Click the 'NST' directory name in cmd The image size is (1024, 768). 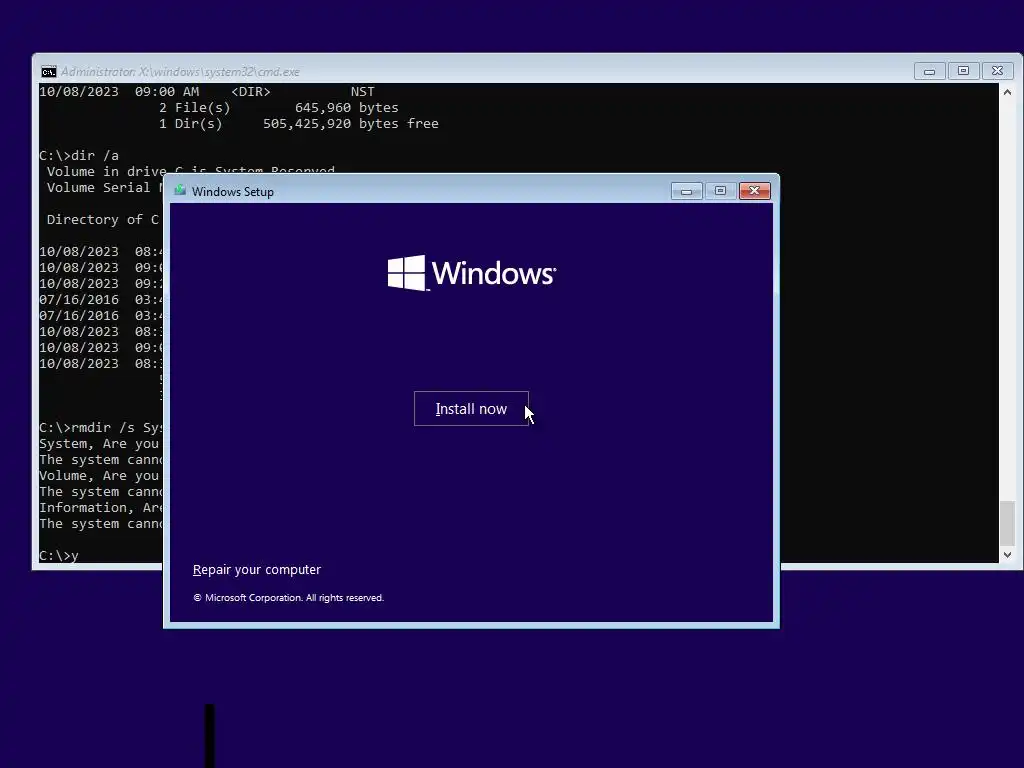(x=362, y=91)
